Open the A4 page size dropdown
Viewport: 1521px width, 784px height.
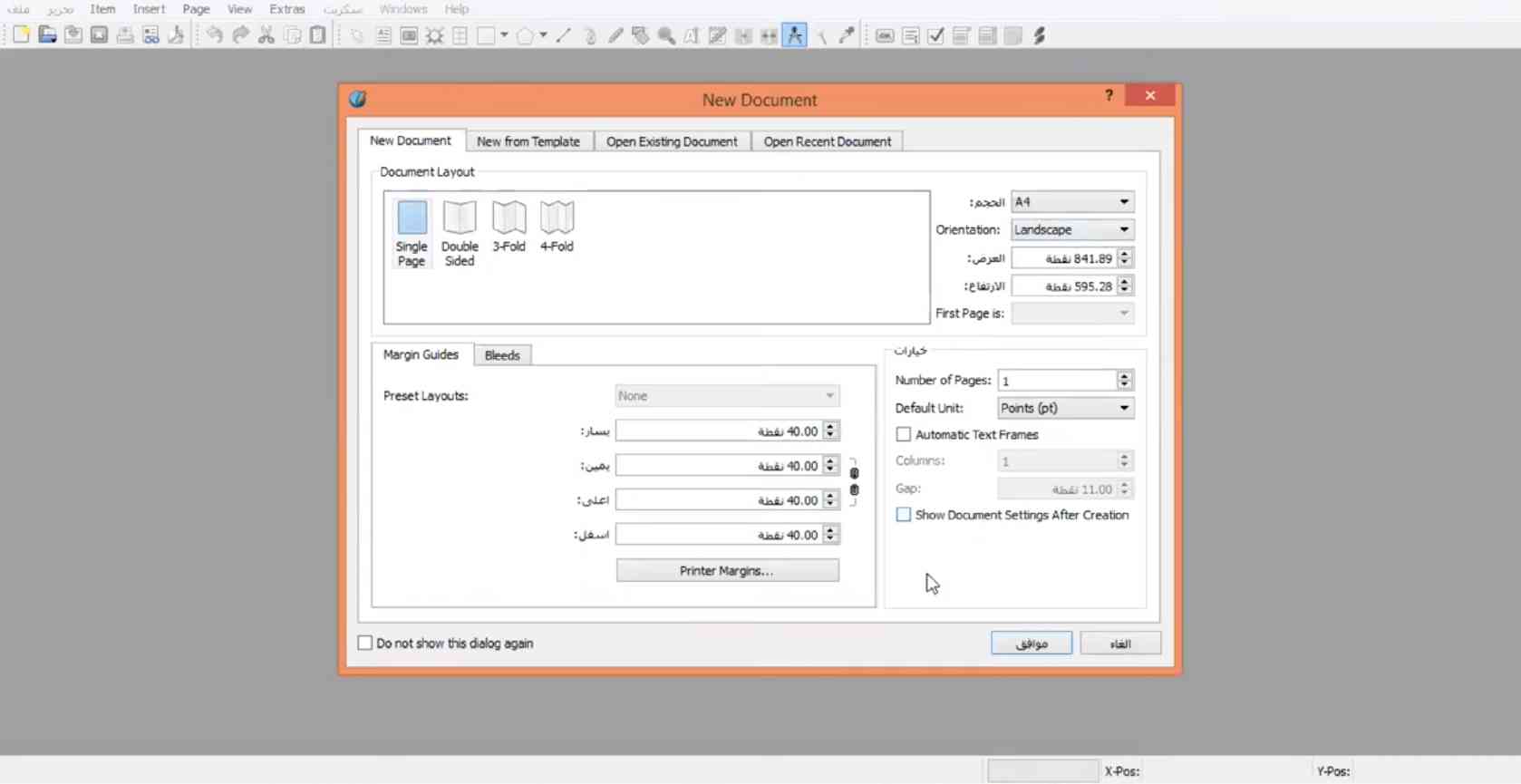coord(1072,201)
